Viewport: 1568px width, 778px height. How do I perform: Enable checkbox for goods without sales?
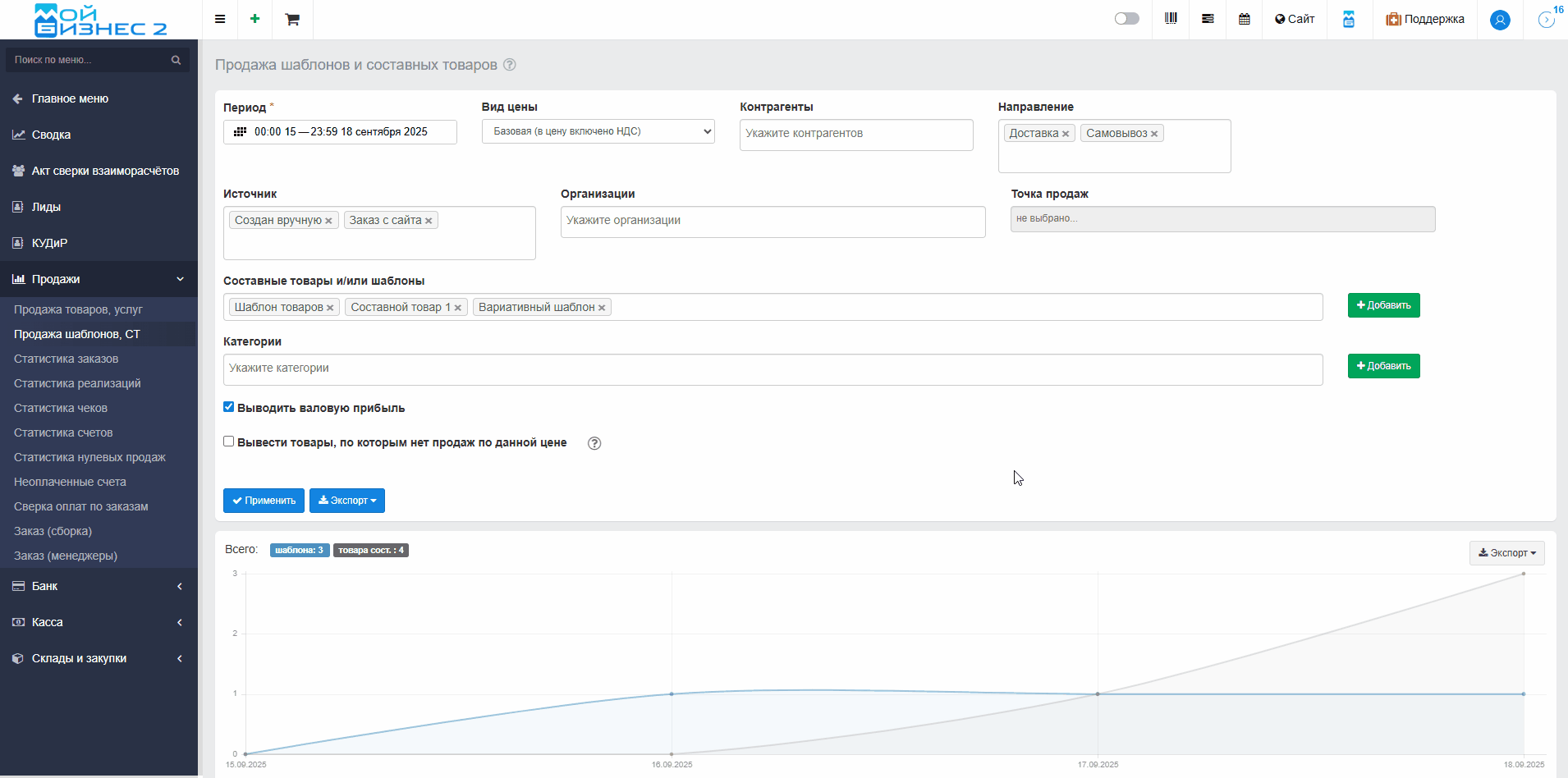point(229,442)
